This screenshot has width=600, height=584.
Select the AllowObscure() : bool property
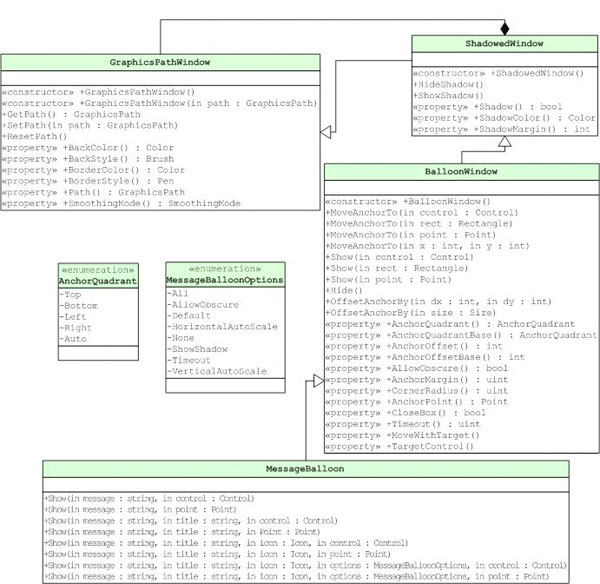click(417, 368)
